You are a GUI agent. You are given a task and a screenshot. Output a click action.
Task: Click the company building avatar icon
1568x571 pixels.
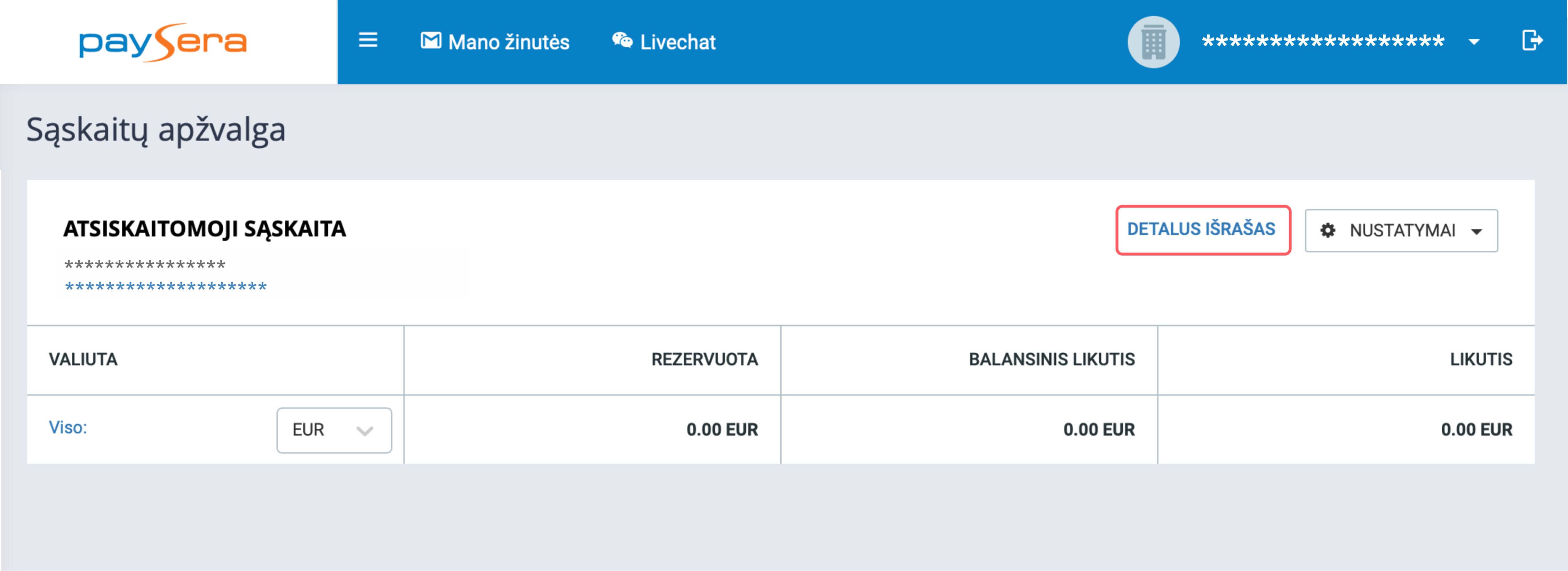click(x=1153, y=41)
